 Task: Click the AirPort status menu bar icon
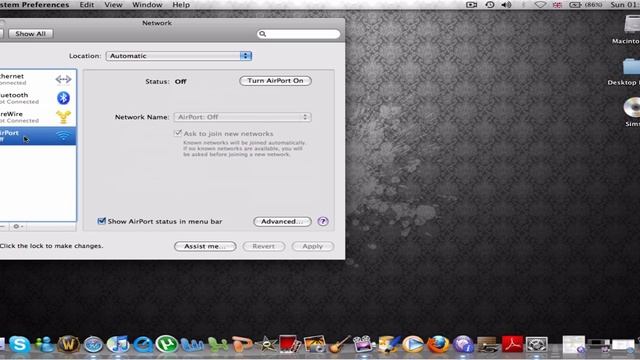540,4
